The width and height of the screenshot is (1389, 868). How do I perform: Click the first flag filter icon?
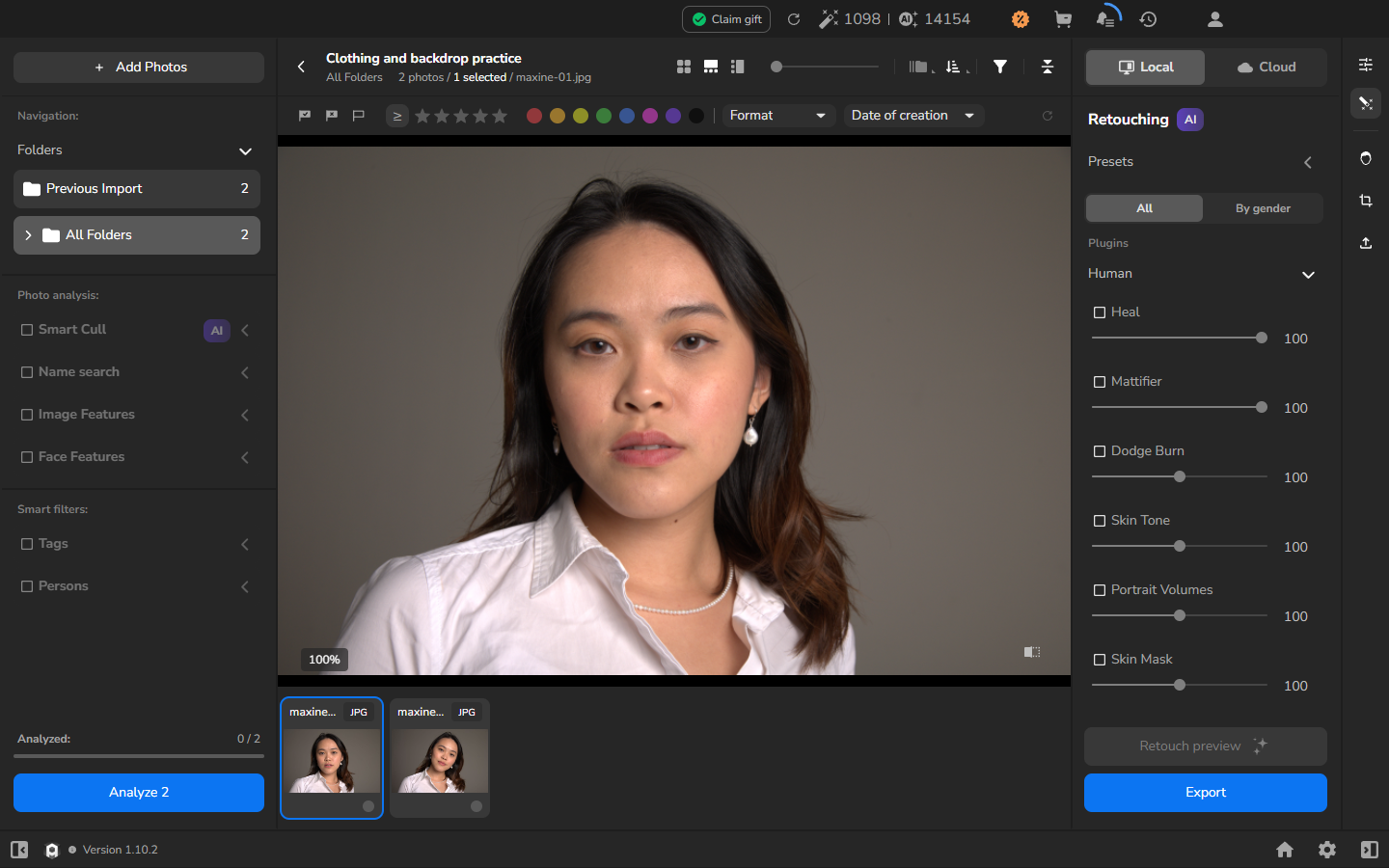pos(305,116)
